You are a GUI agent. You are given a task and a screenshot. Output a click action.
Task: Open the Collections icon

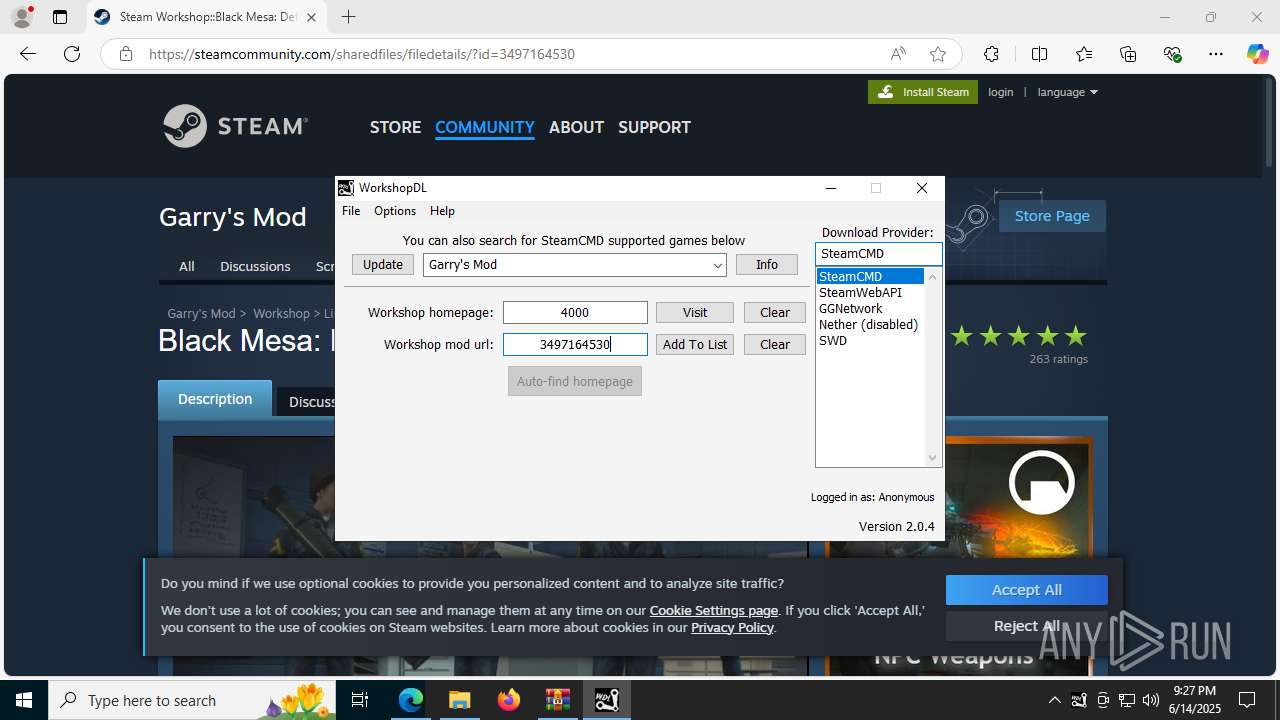tap(1128, 54)
